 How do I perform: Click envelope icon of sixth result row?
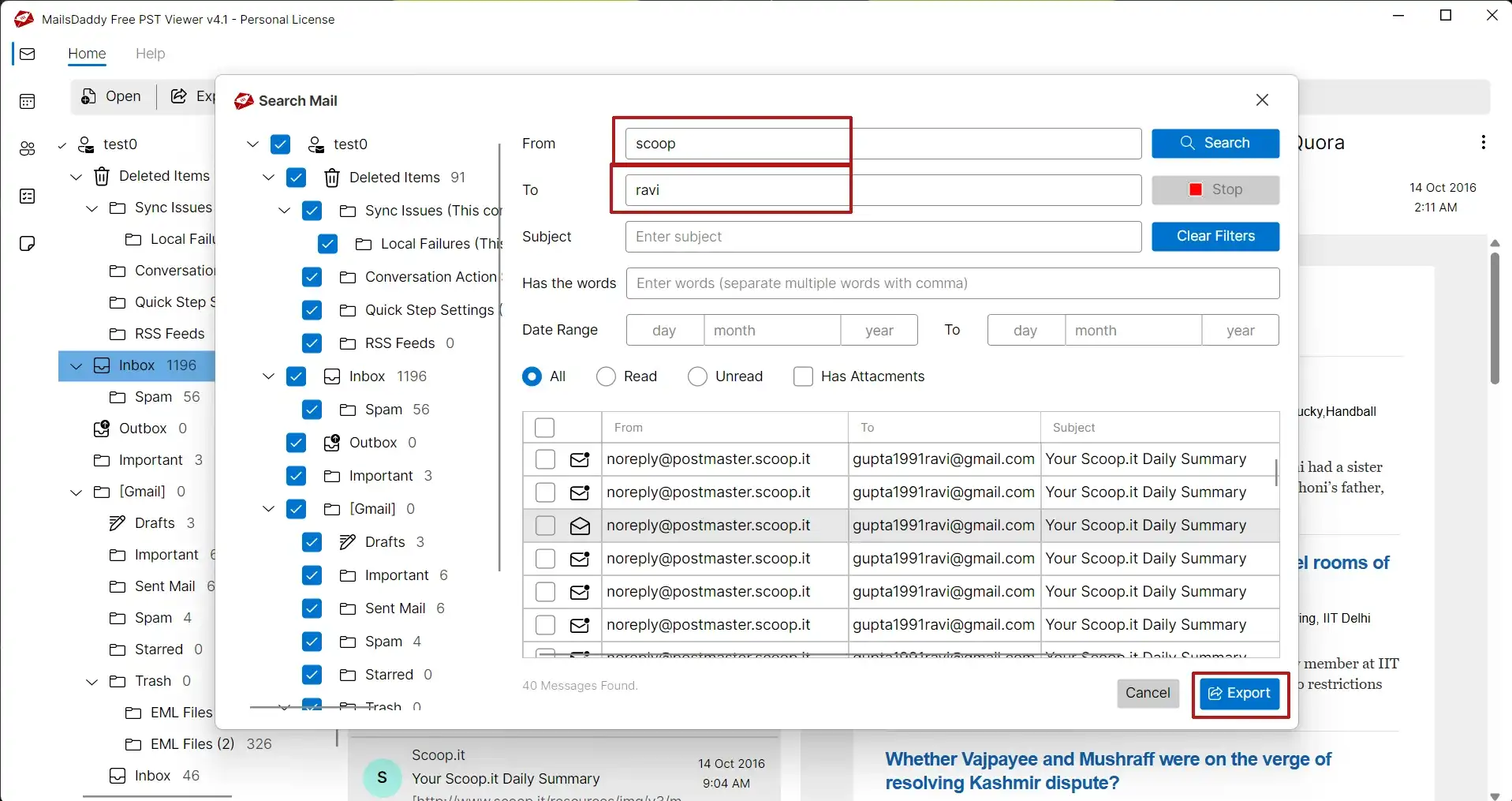coord(580,625)
